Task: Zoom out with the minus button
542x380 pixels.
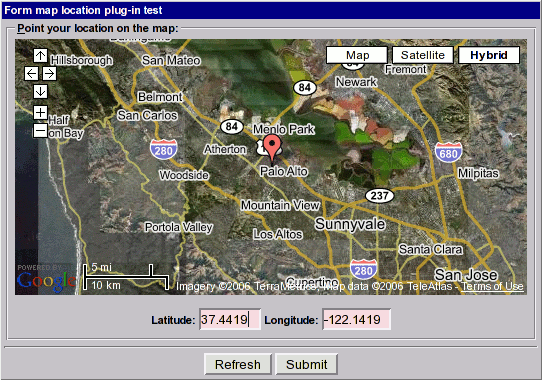Action: [40, 131]
